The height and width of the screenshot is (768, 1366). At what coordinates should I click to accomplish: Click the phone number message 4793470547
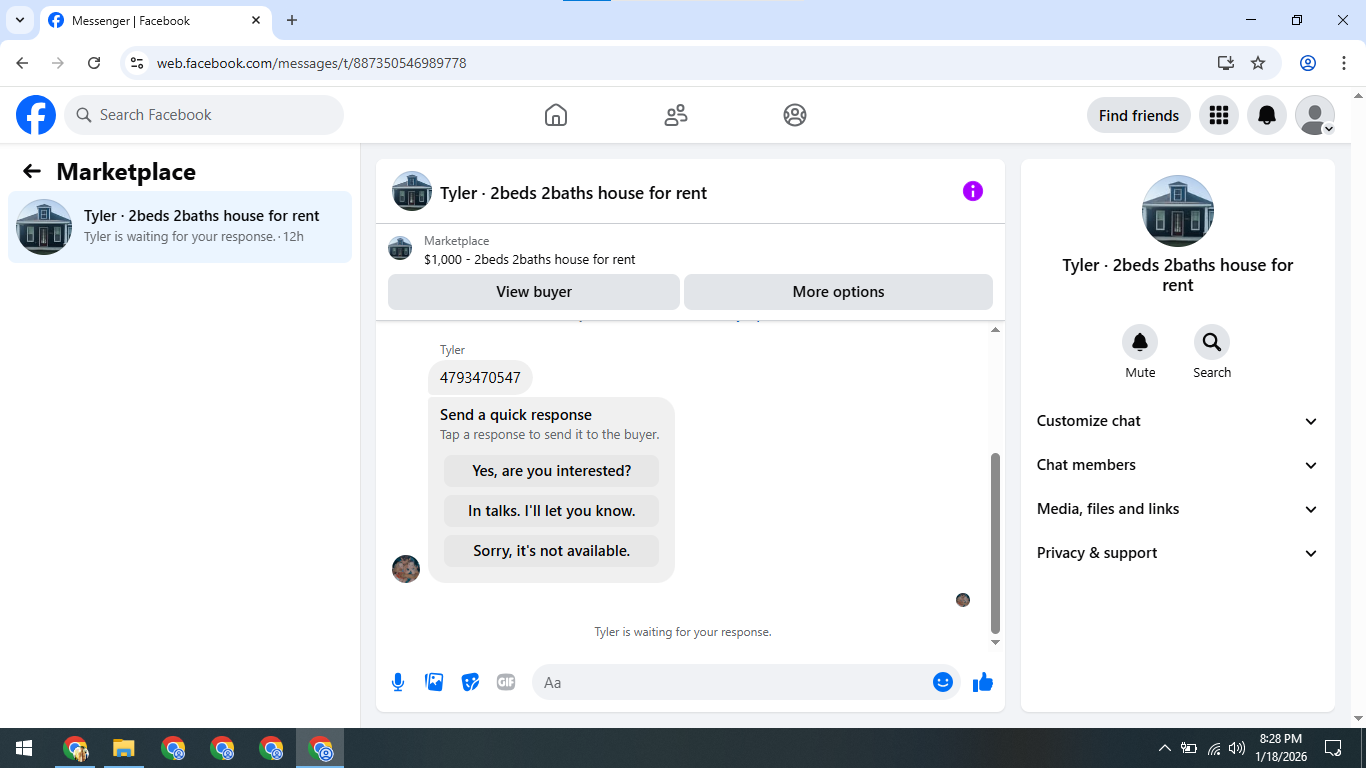[x=480, y=378]
